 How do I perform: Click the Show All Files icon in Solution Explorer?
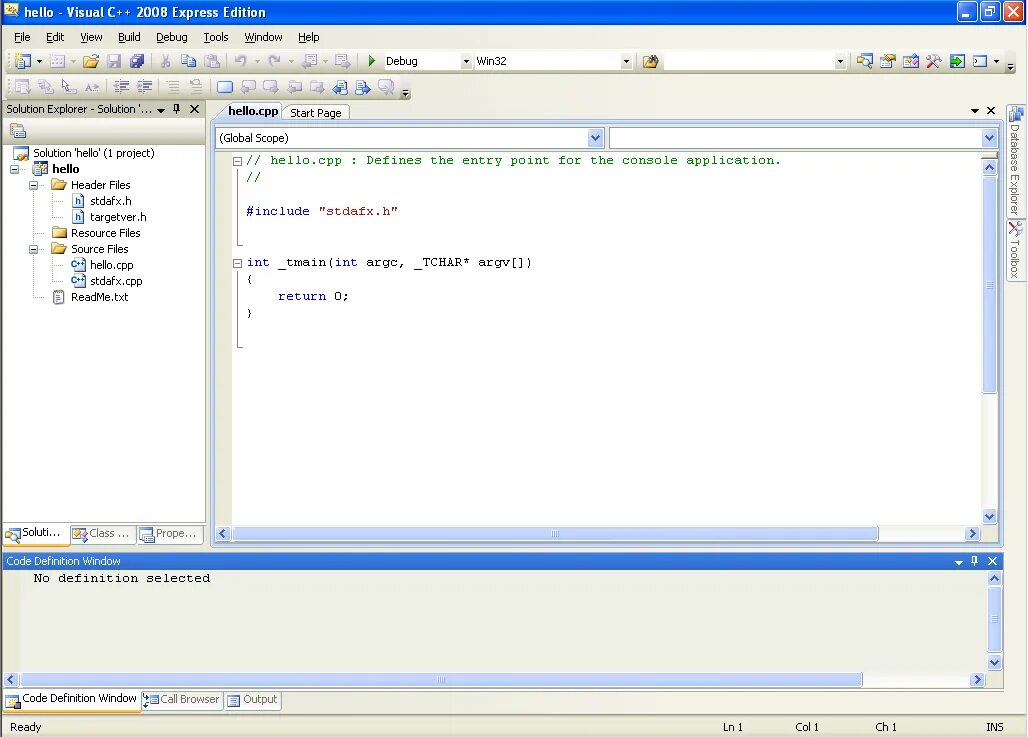[18, 130]
